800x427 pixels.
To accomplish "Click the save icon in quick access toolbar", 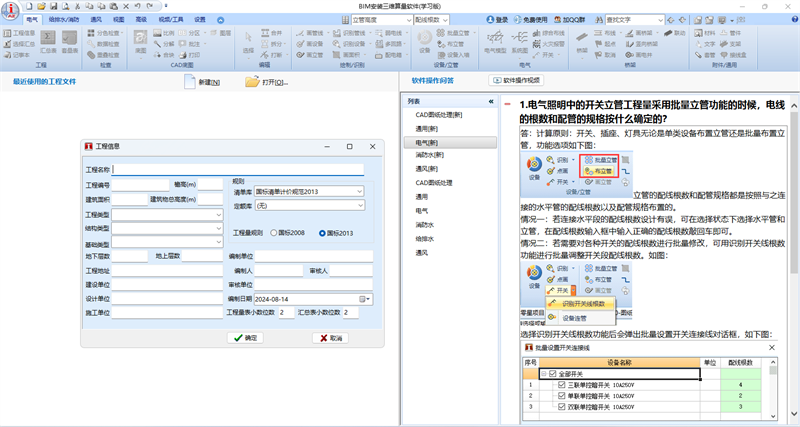I will coord(53,6).
